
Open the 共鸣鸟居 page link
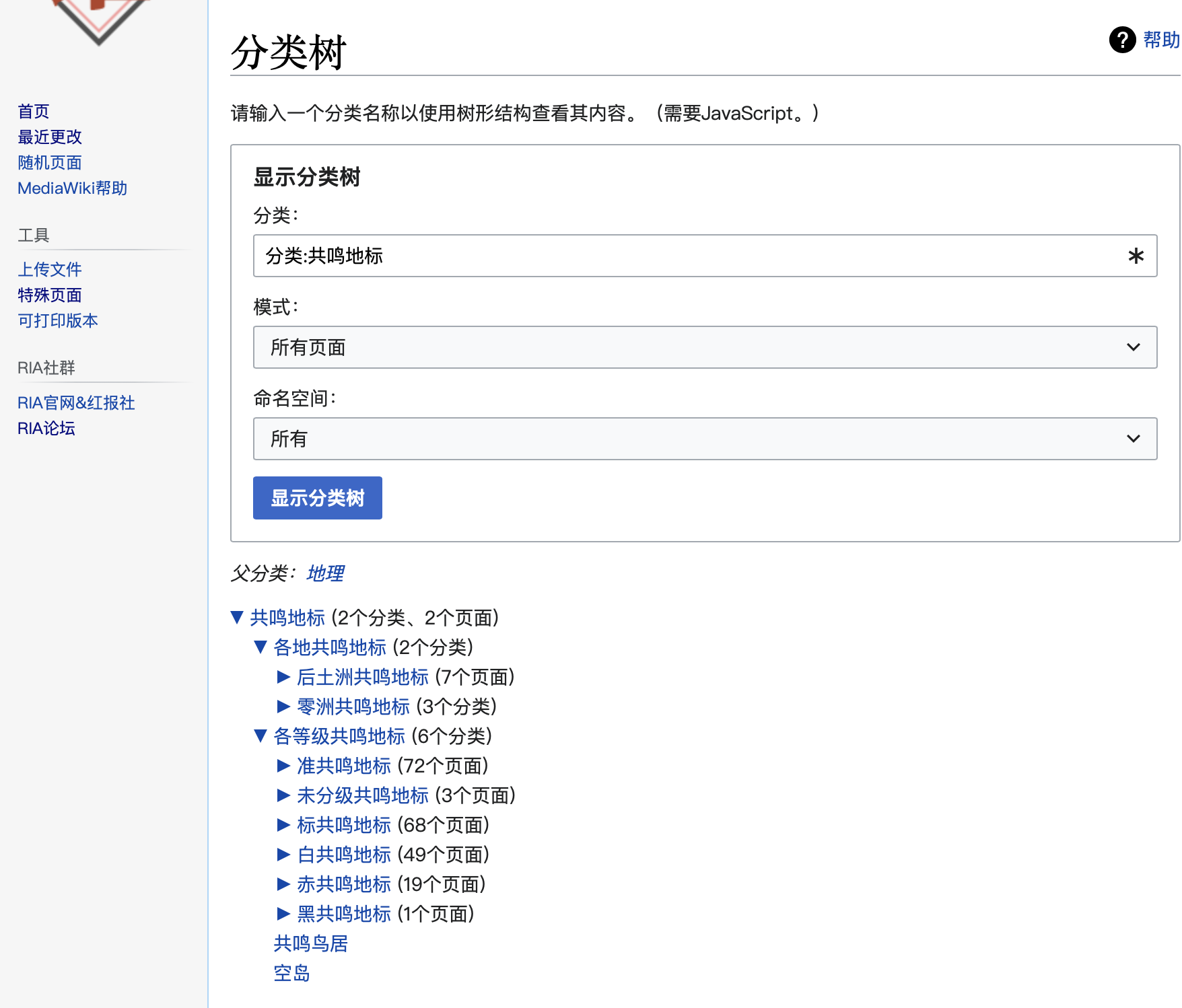pos(310,943)
